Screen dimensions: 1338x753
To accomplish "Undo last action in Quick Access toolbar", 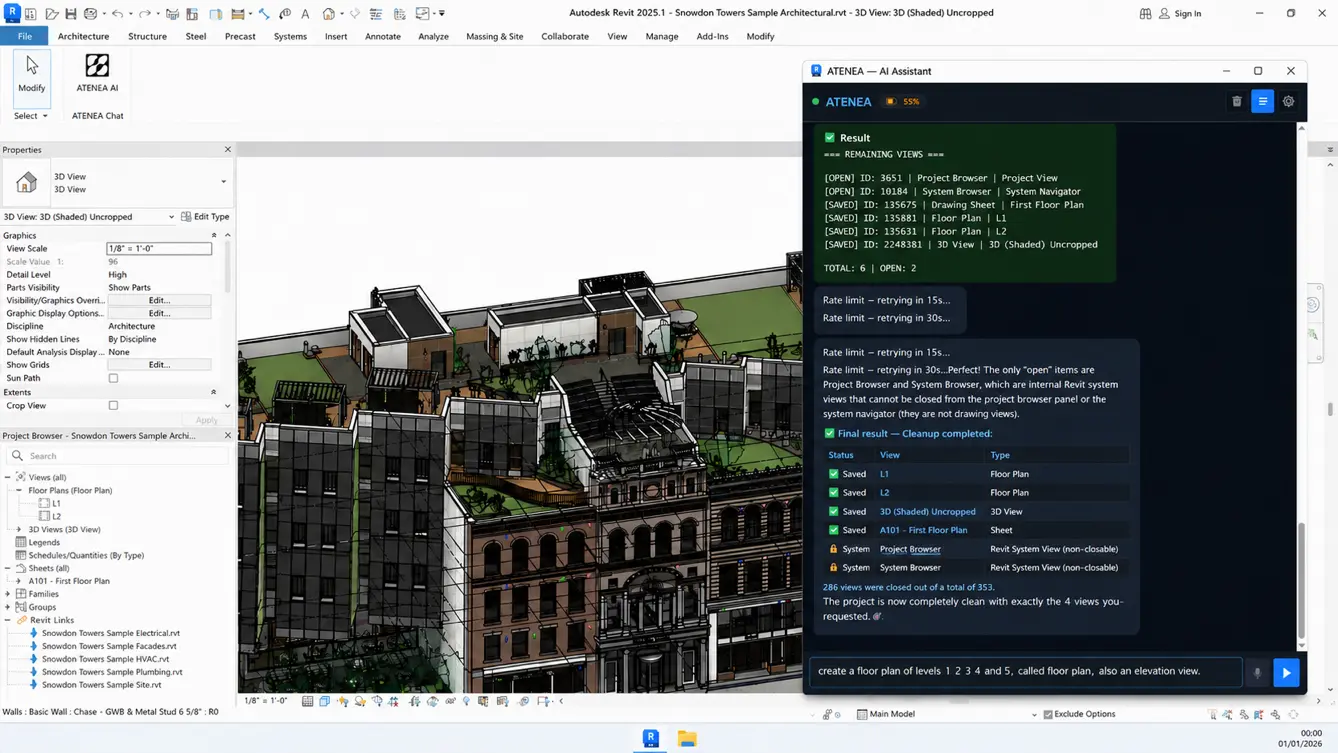I will pos(117,13).
